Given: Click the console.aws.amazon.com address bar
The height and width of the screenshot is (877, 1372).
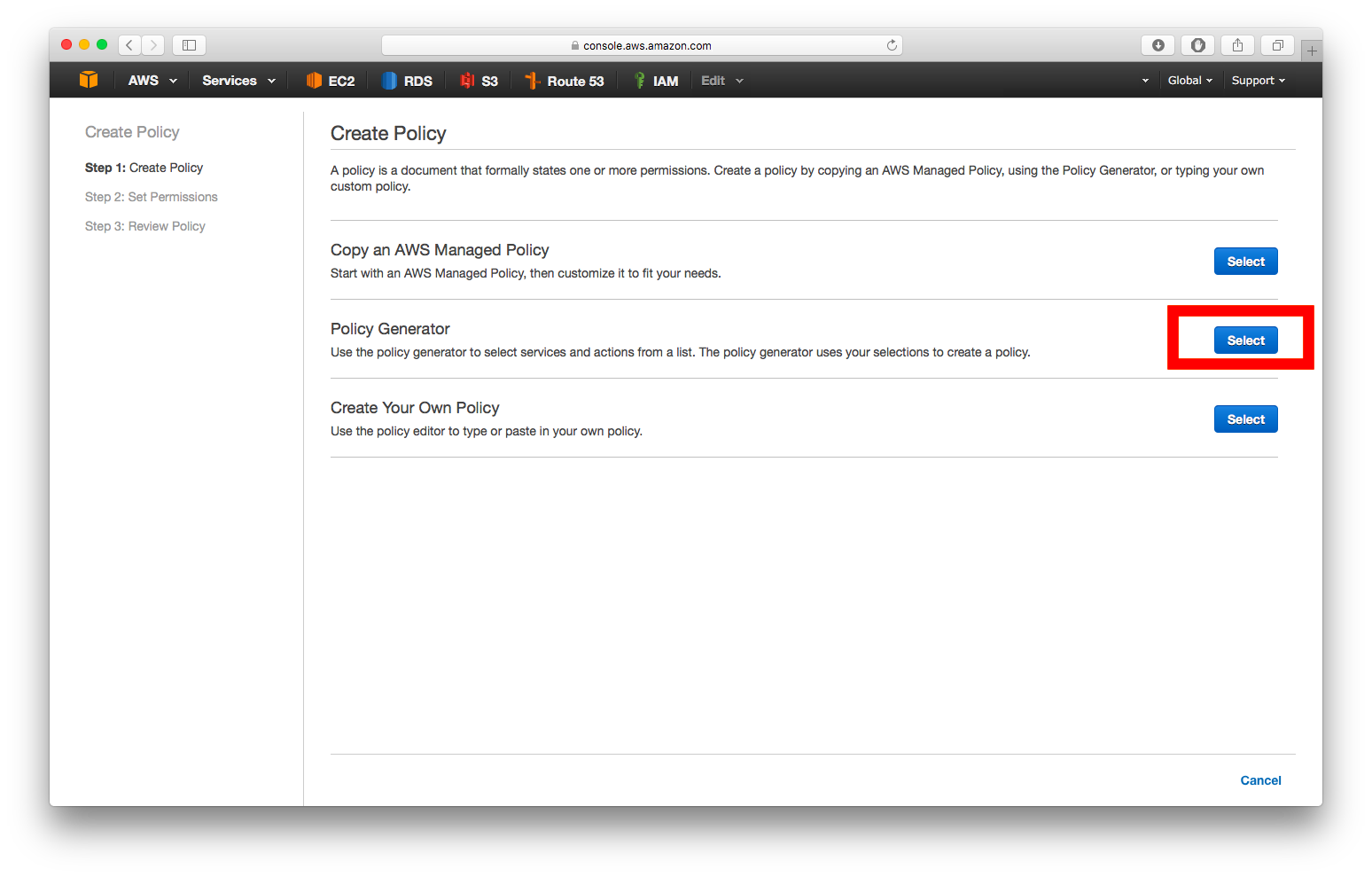Looking at the screenshot, I should (642, 45).
